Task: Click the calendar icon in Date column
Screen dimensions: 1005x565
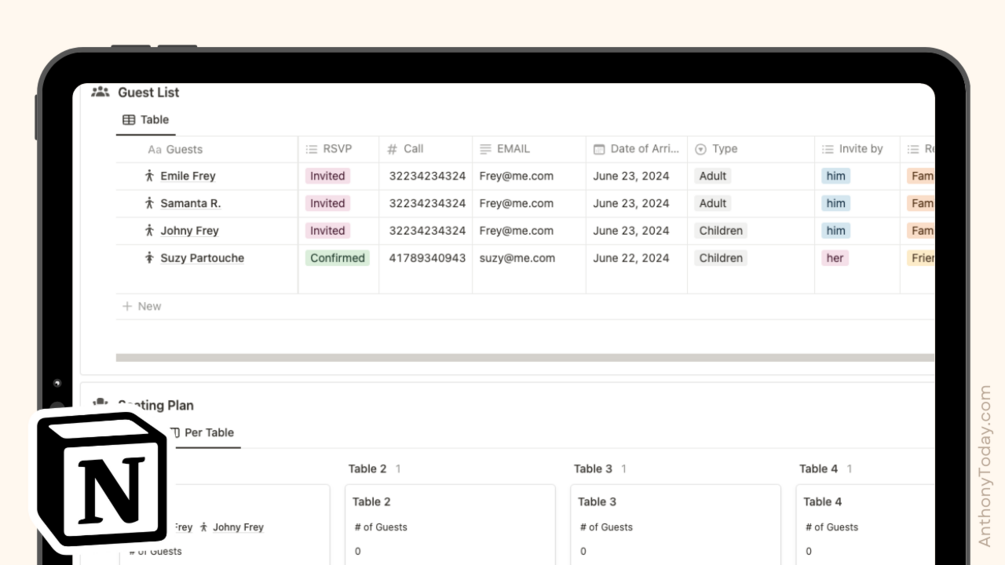Action: [x=599, y=149]
